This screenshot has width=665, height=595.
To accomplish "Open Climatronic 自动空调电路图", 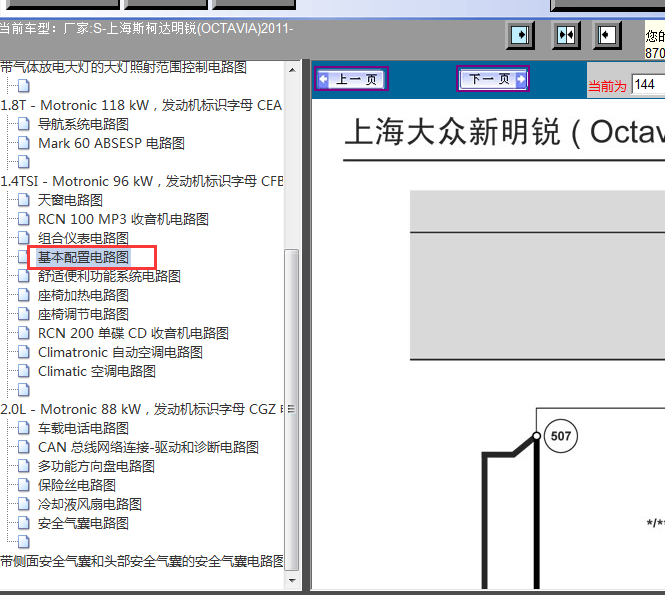I will click(x=120, y=352).
